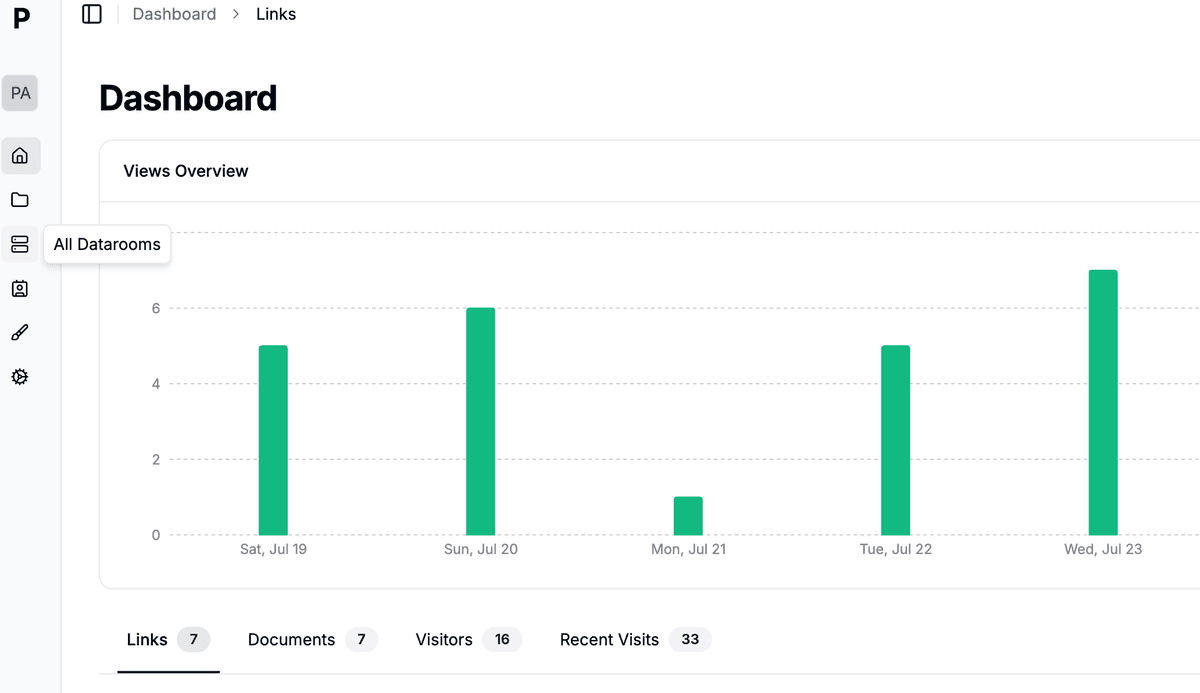Viewport: 1200px width, 693px height.
Task: Click the Papermark P logo
Action: pyautogui.click(x=21, y=17)
